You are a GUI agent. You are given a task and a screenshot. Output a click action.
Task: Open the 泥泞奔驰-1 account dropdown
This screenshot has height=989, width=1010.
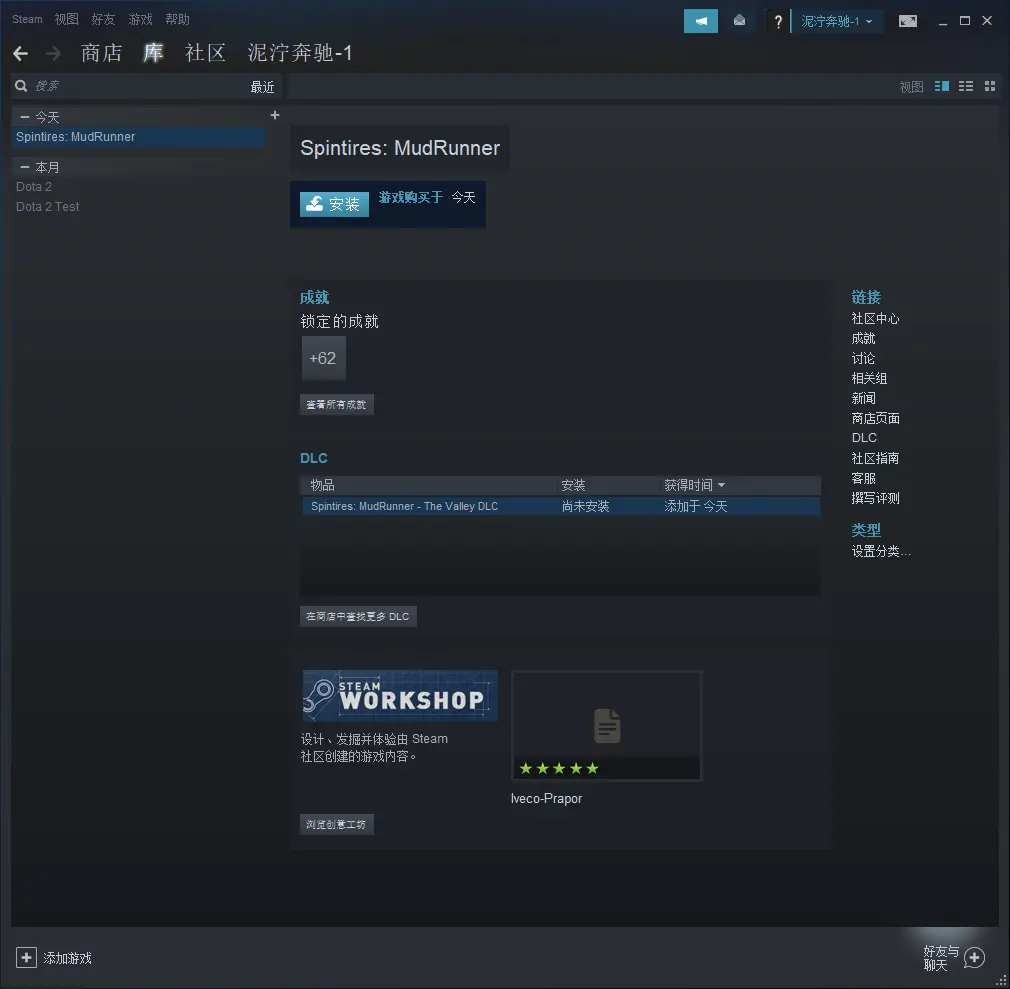[x=837, y=21]
